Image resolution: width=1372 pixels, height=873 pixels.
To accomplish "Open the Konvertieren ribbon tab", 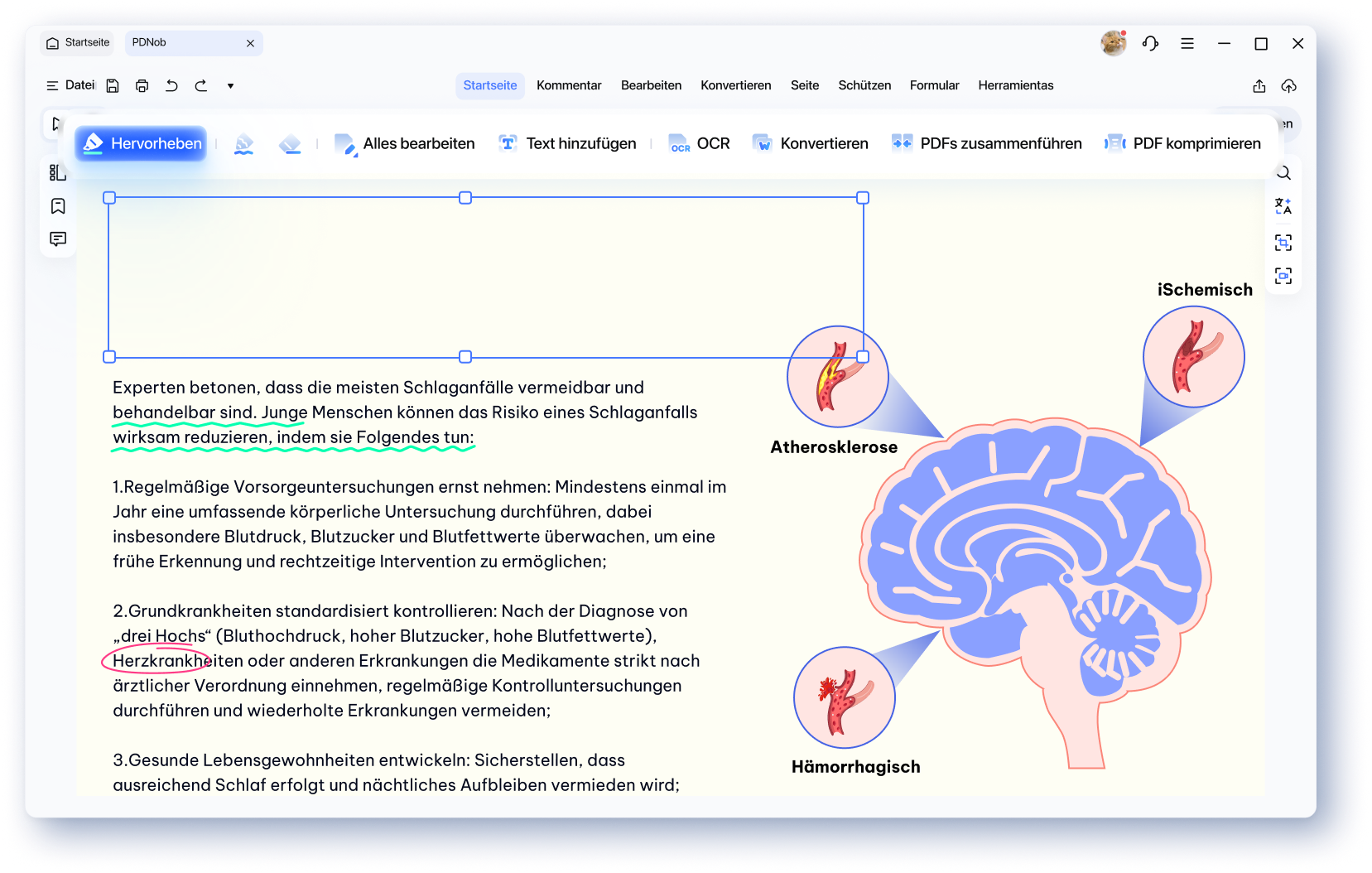I will [x=735, y=85].
